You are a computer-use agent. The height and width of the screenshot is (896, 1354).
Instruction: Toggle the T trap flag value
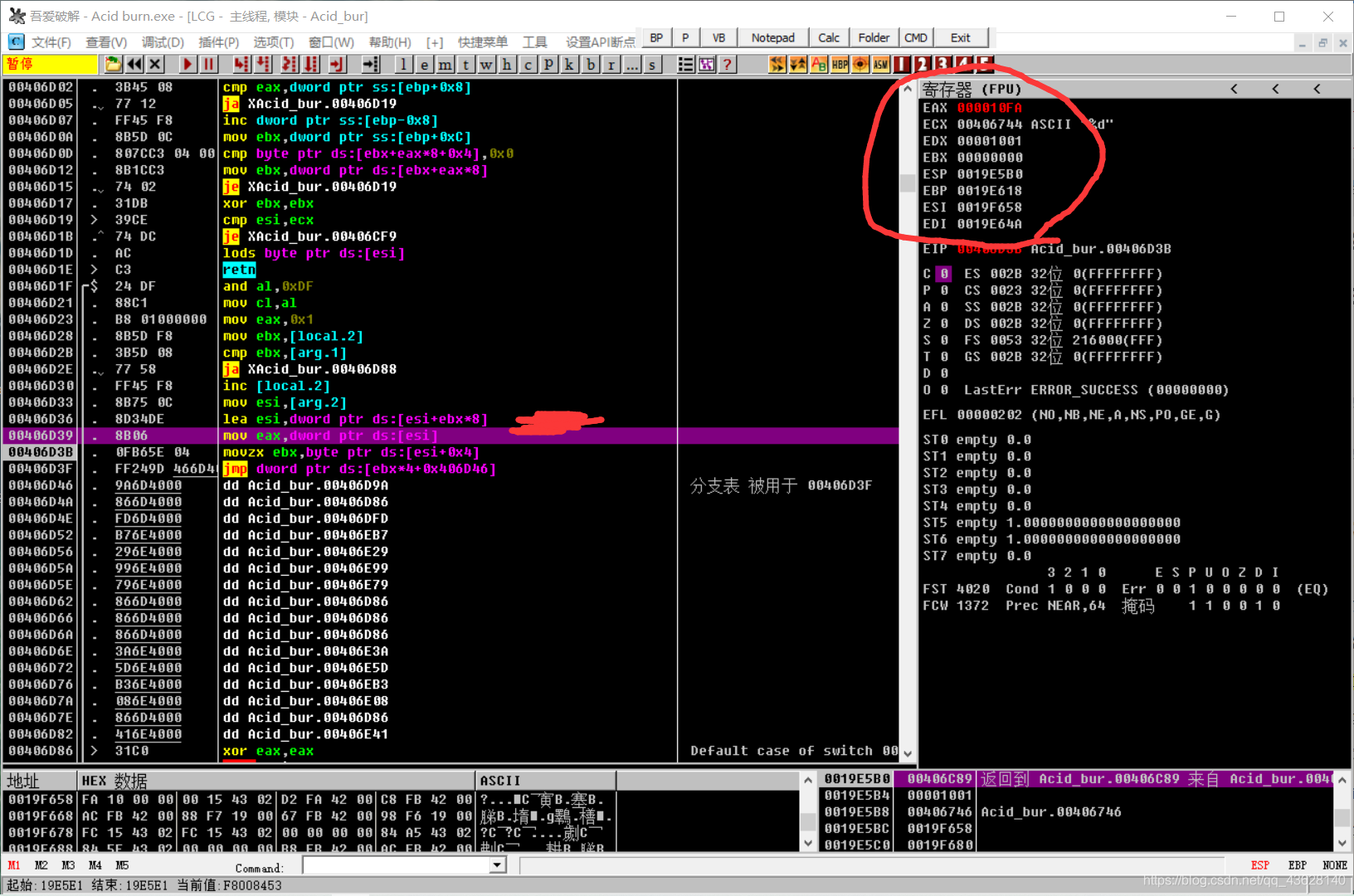pyautogui.click(x=944, y=357)
